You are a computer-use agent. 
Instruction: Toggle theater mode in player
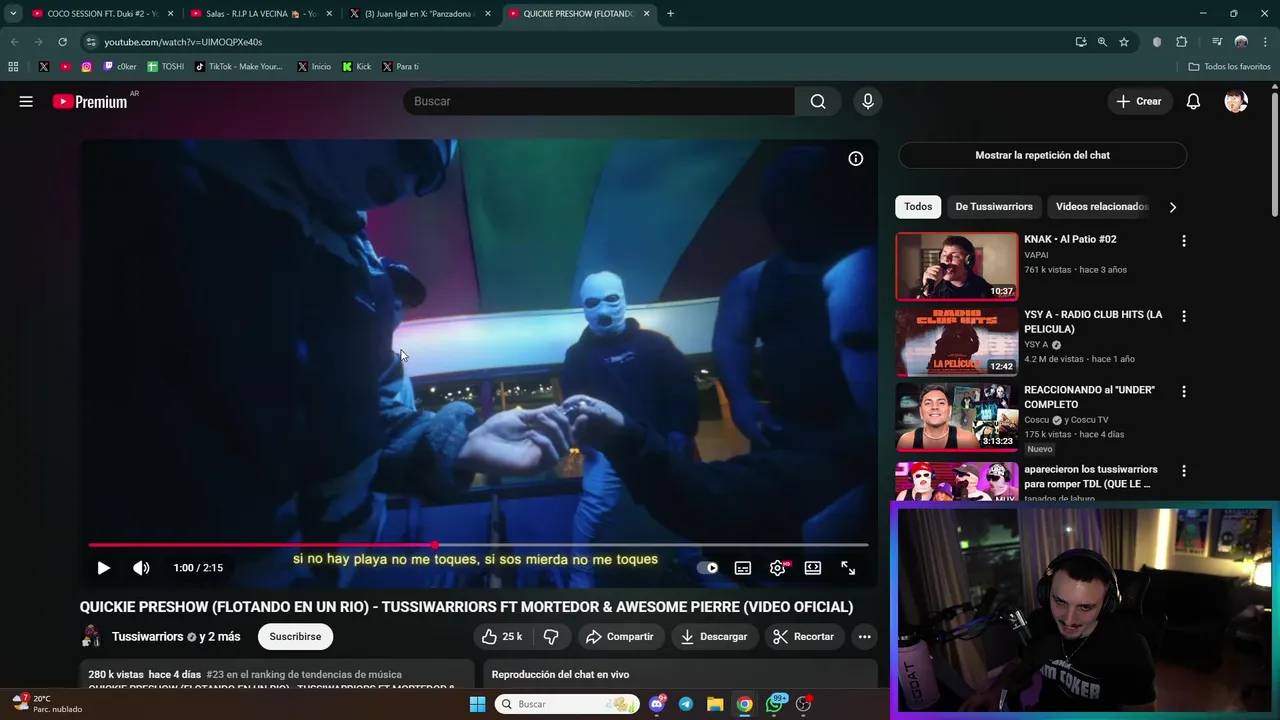pos(813,568)
